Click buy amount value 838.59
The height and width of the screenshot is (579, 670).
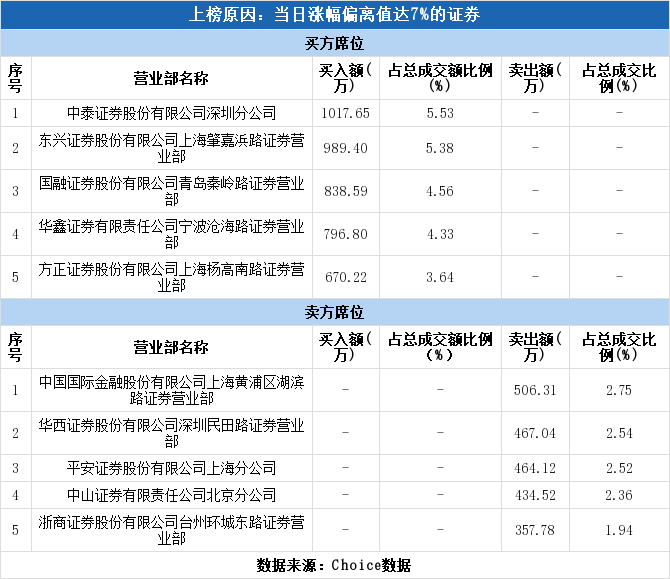click(345, 191)
